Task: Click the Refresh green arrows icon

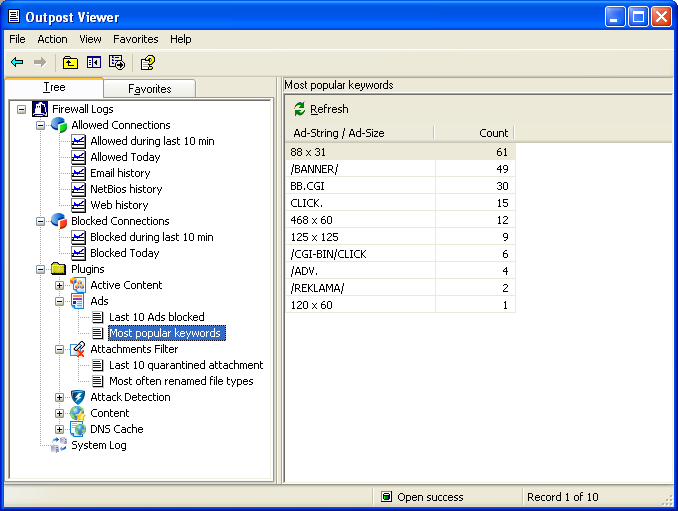Action: [299, 109]
